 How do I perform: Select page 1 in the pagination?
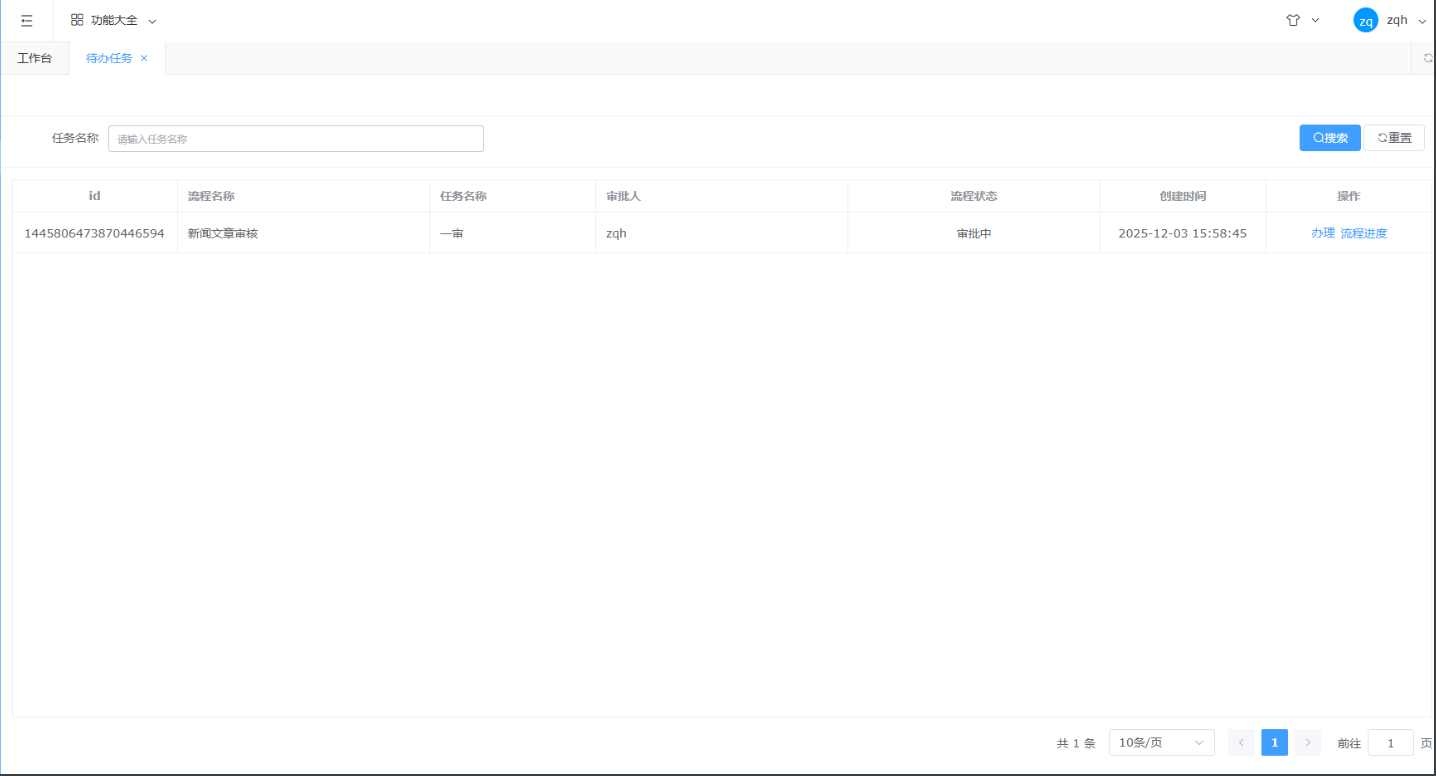point(1274,743)
